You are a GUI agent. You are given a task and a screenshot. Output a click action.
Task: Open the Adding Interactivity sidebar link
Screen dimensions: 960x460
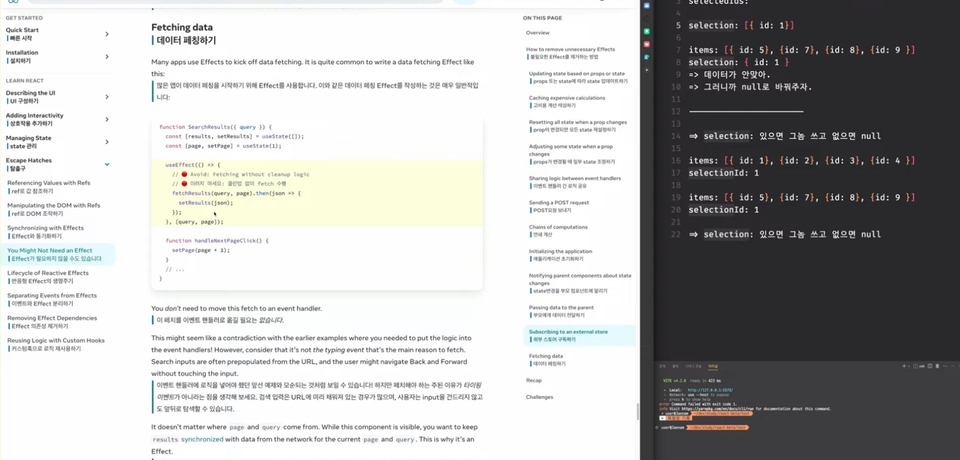click(35, 119)
